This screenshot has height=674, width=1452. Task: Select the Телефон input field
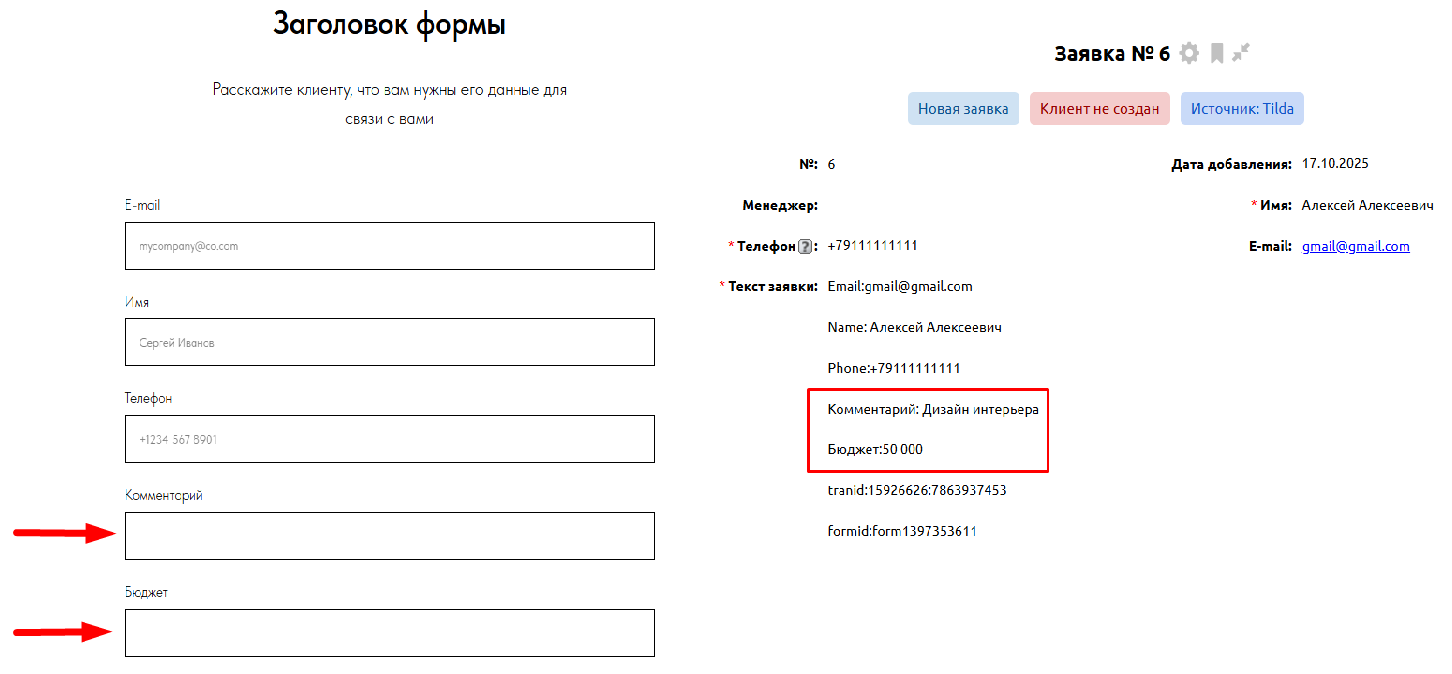389,439
